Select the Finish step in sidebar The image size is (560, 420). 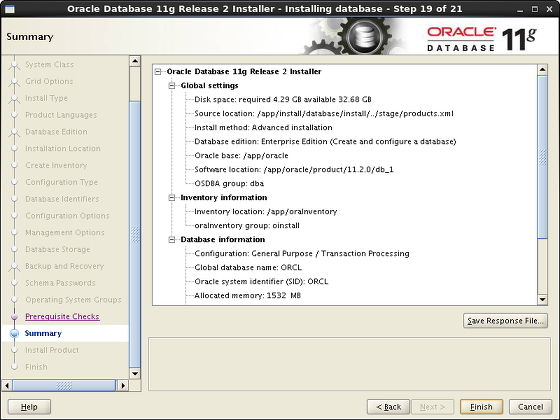click(x=36, y=367)
